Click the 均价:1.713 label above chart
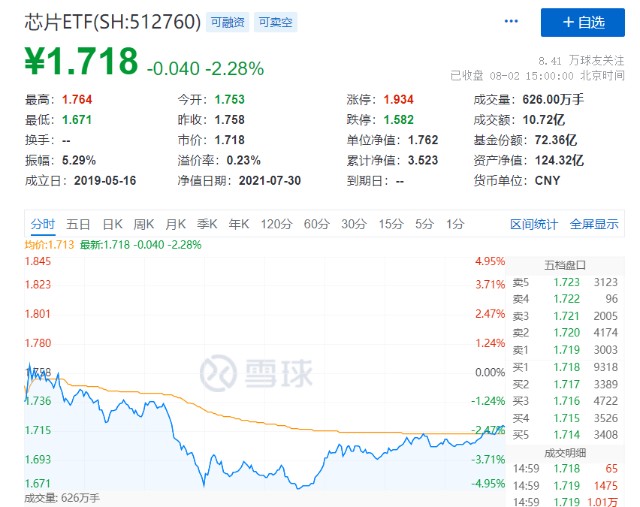The width and height of the screenshot is (640, 507). click(x=49, y=245)
